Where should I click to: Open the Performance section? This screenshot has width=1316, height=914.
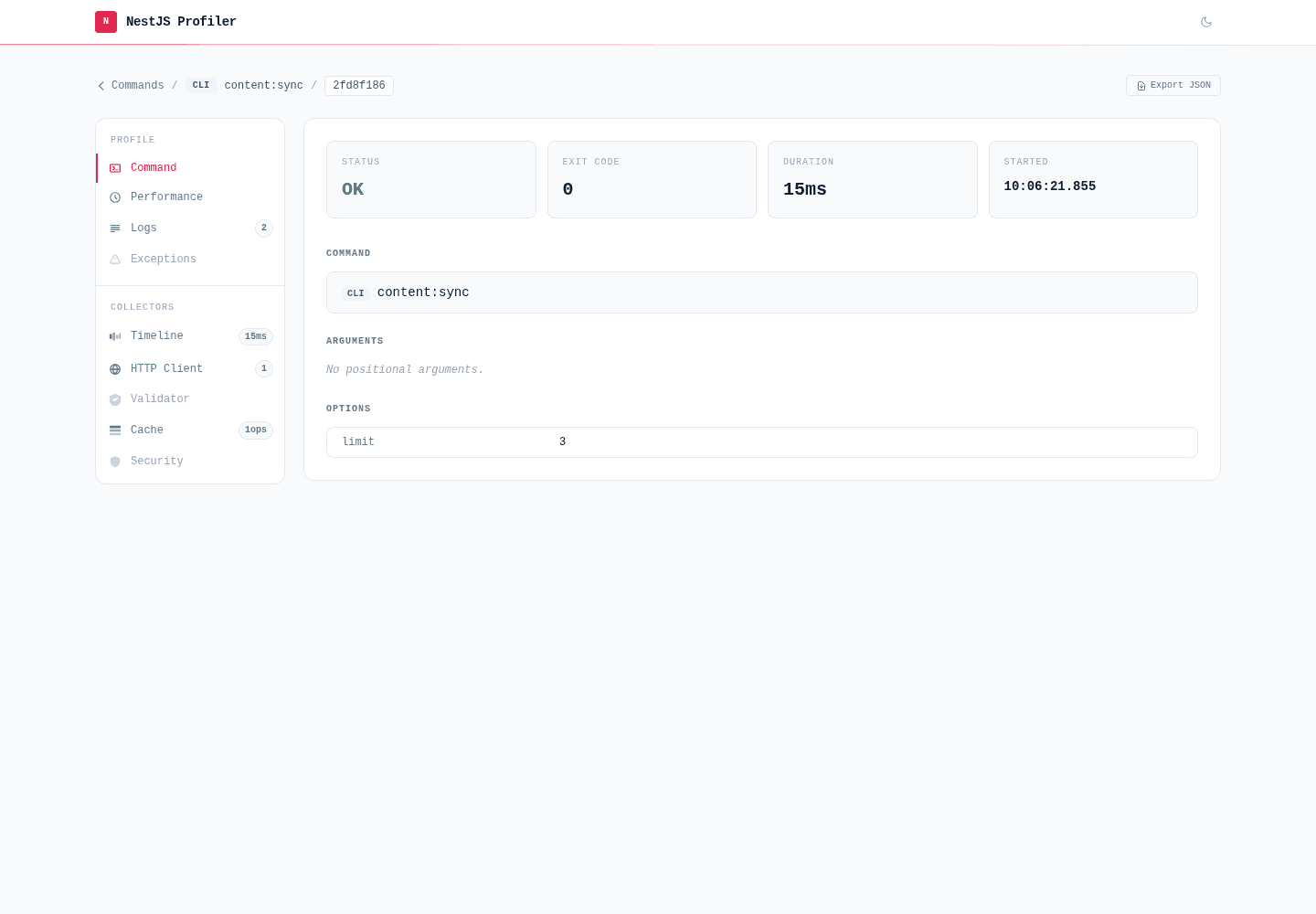coord(190,197)
